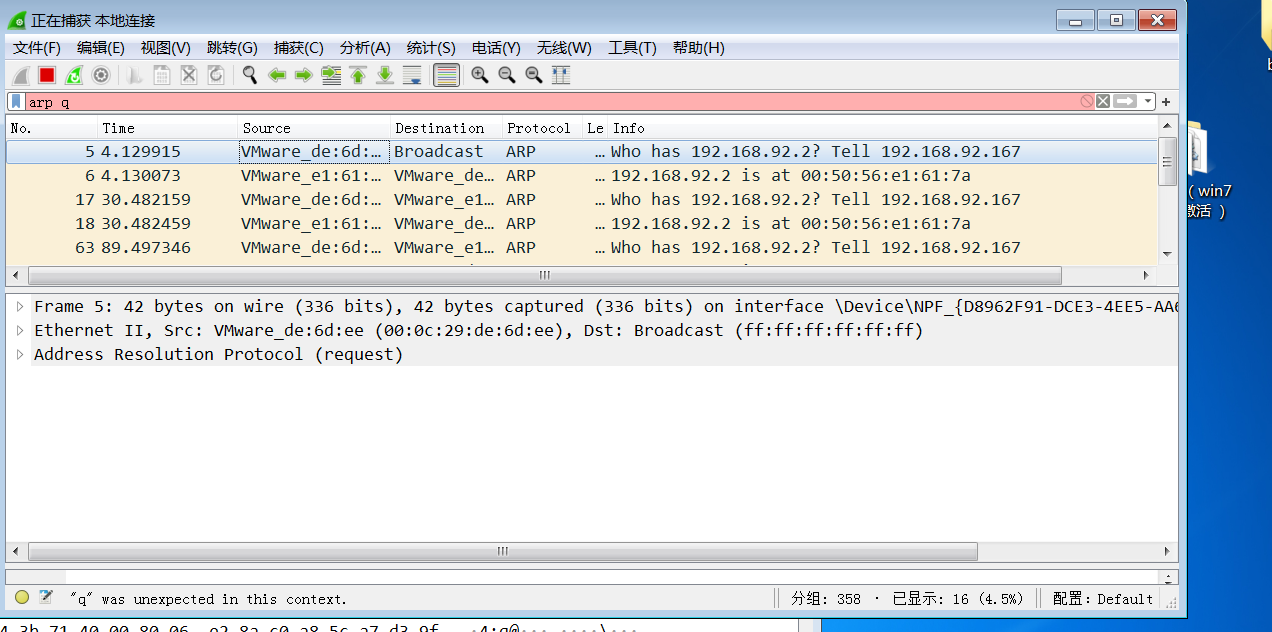The height and width of the screenshot is (632, 1272).
Task: Click the find packet magnifier icon
Action: pyautogui.click(x=250, y=75)
